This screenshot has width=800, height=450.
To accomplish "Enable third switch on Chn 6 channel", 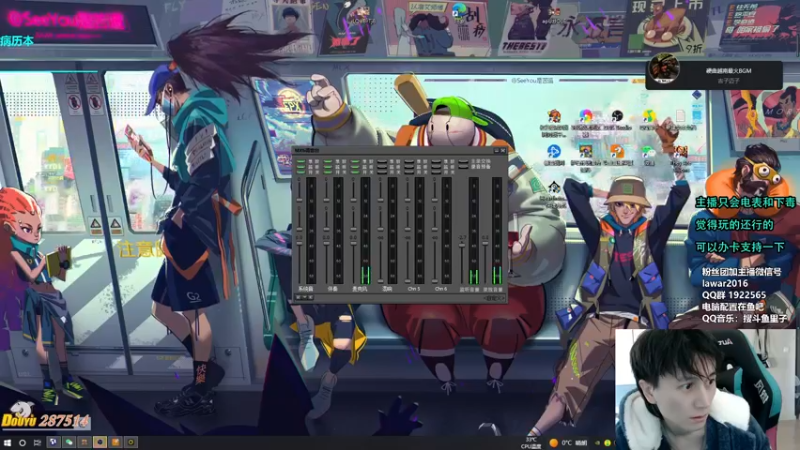I will (437, 172).
